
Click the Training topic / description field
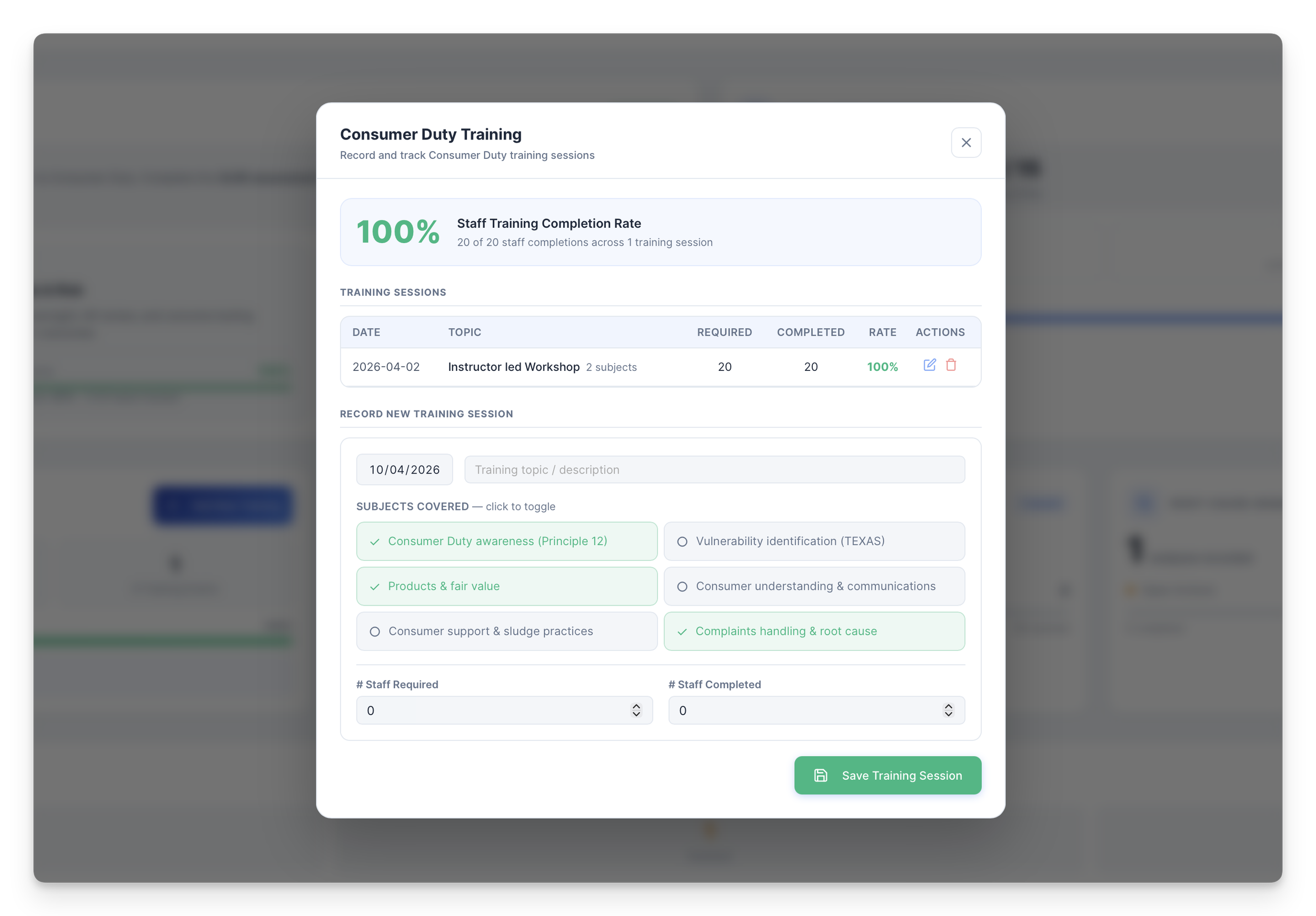714,470
